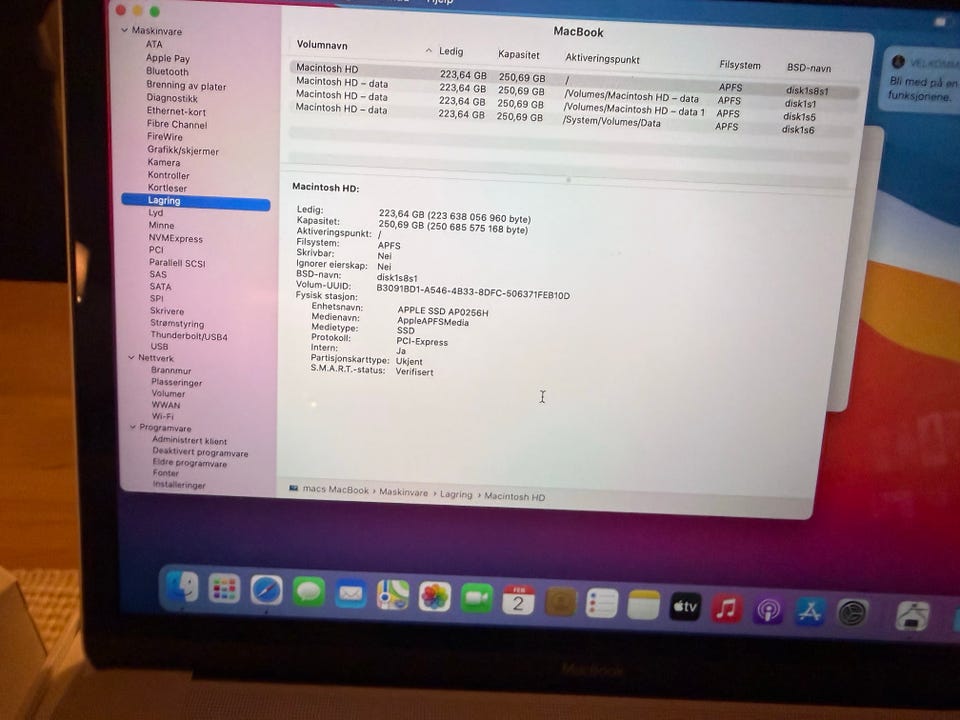The width and height of the screenshot is (960, 720).
Task: Select FireWire in sidebar
Action: tap(165, 137)
